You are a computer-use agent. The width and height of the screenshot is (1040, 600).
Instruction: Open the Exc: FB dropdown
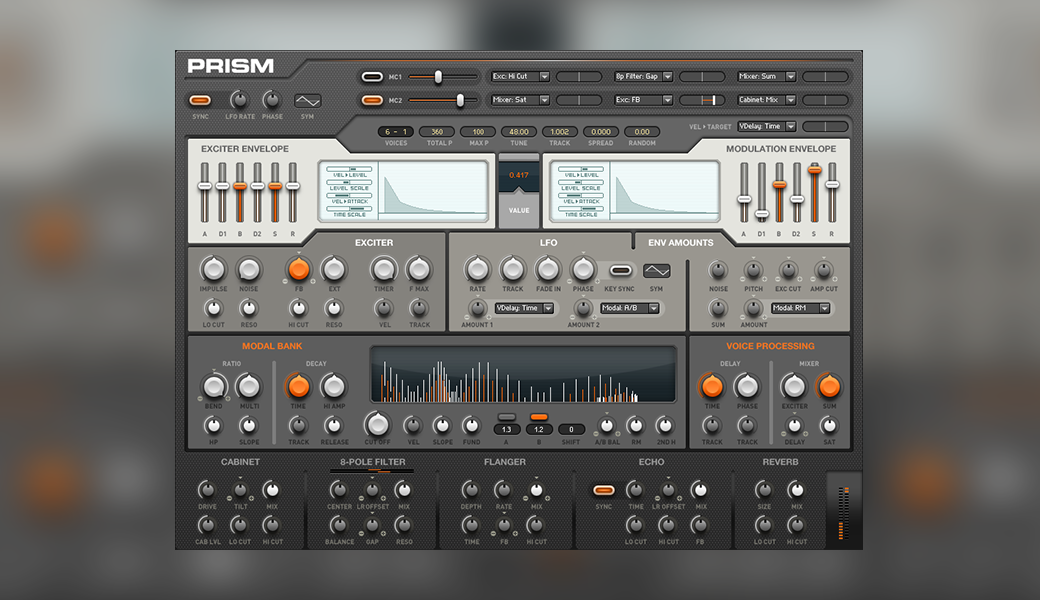(x=643, y=100)
